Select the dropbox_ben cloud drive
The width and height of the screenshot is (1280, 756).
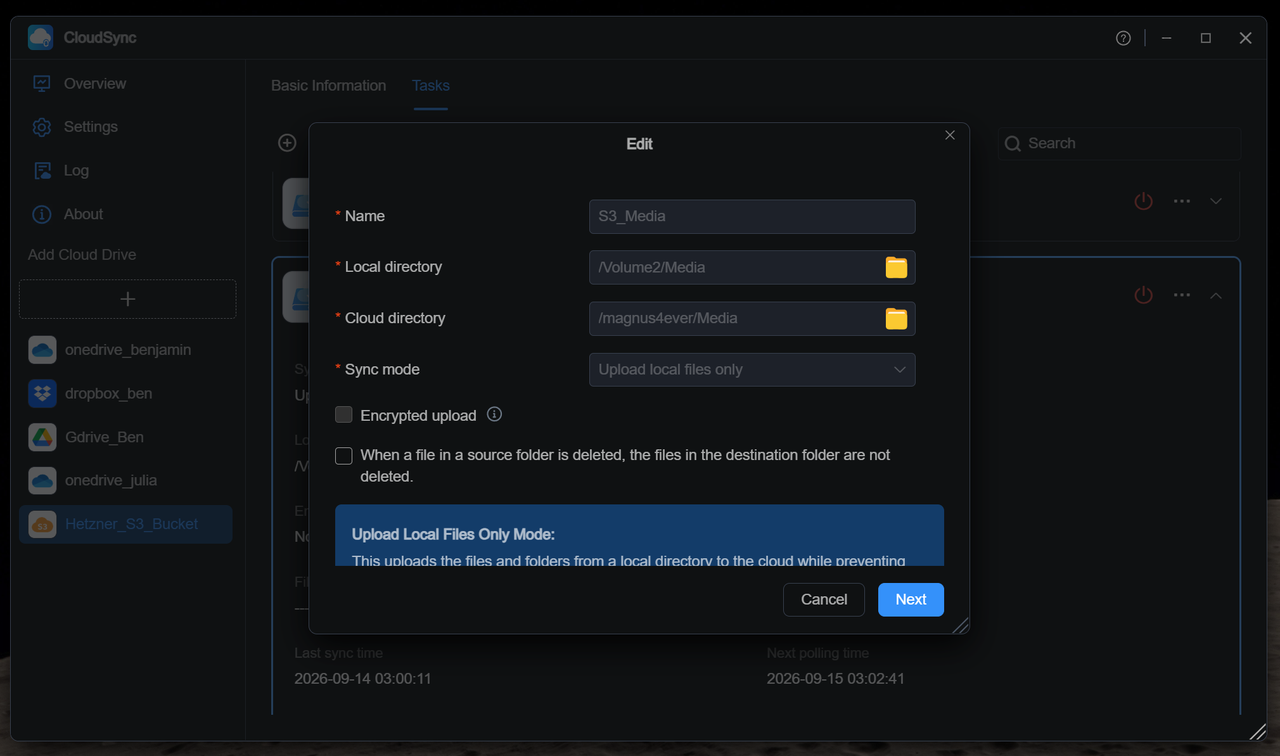(126, 394)
